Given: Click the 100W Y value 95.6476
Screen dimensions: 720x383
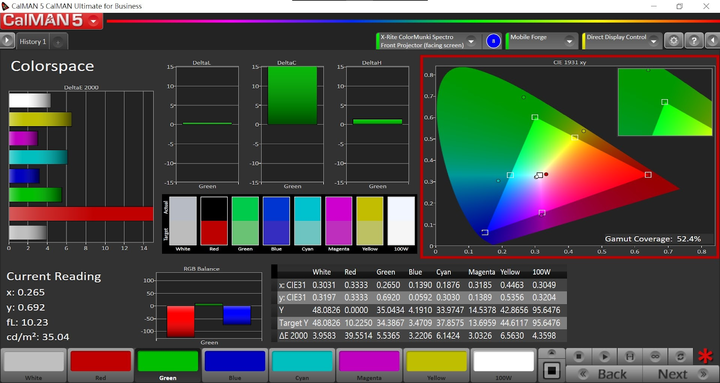Looking at the screenshot, I should coord(546,310).
